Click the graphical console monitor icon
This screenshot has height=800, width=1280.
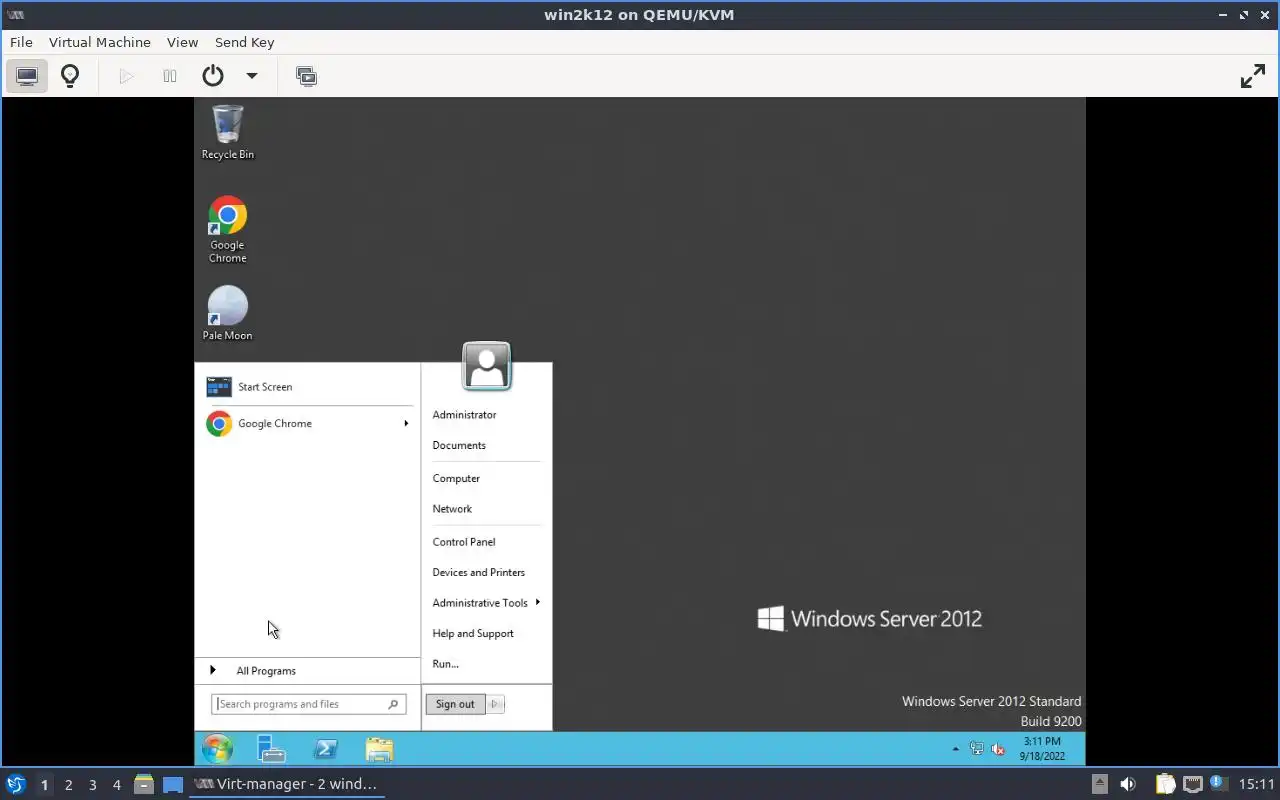point(27,76)
